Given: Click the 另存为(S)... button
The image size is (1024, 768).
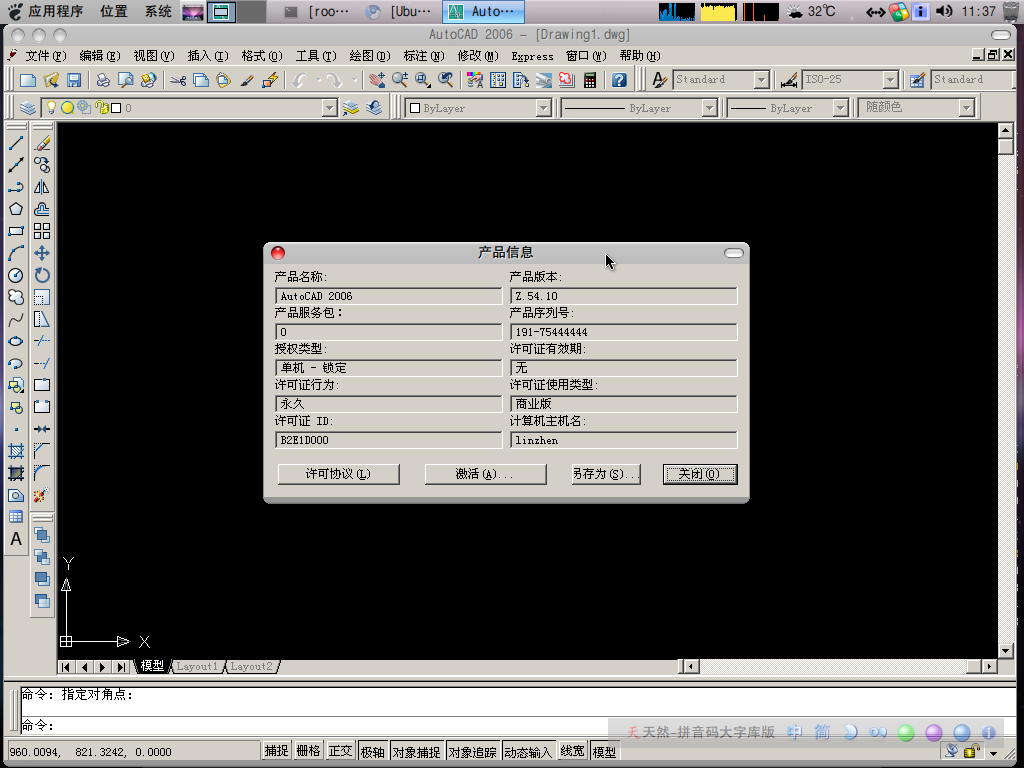Looking at the screenshot, I should pyautogui.click(x=606, y=474).
